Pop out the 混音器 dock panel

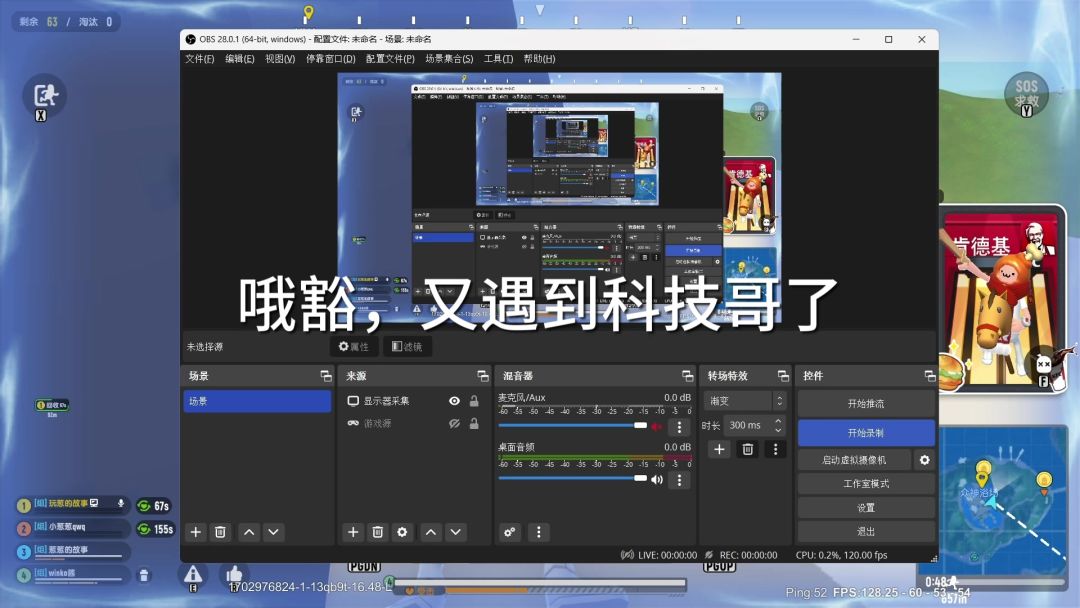[x=687, y=375]
